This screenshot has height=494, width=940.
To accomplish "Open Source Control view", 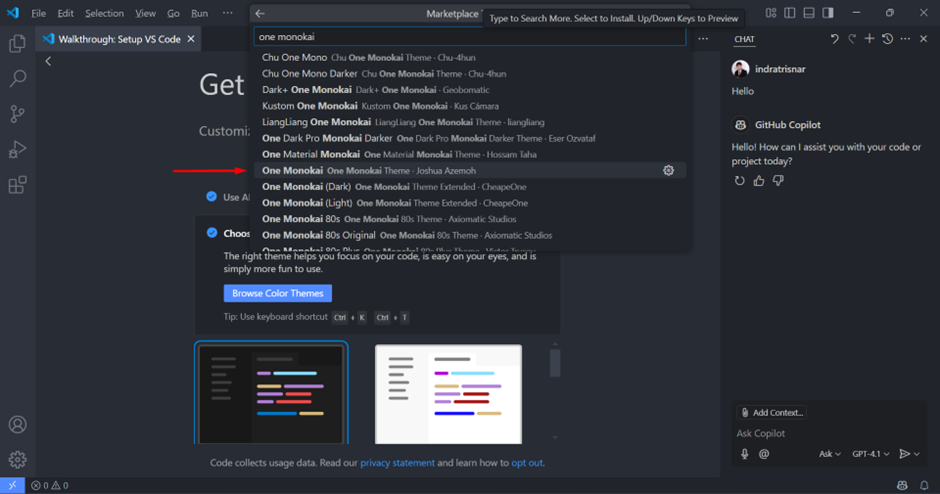I will point(17,114).
